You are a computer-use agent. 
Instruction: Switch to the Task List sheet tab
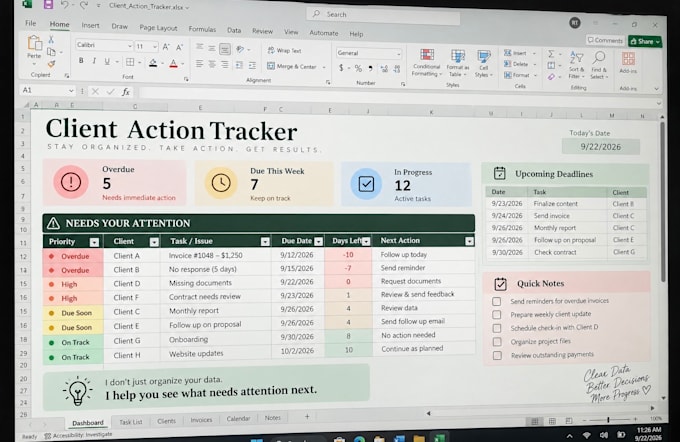tap(131, 422)
